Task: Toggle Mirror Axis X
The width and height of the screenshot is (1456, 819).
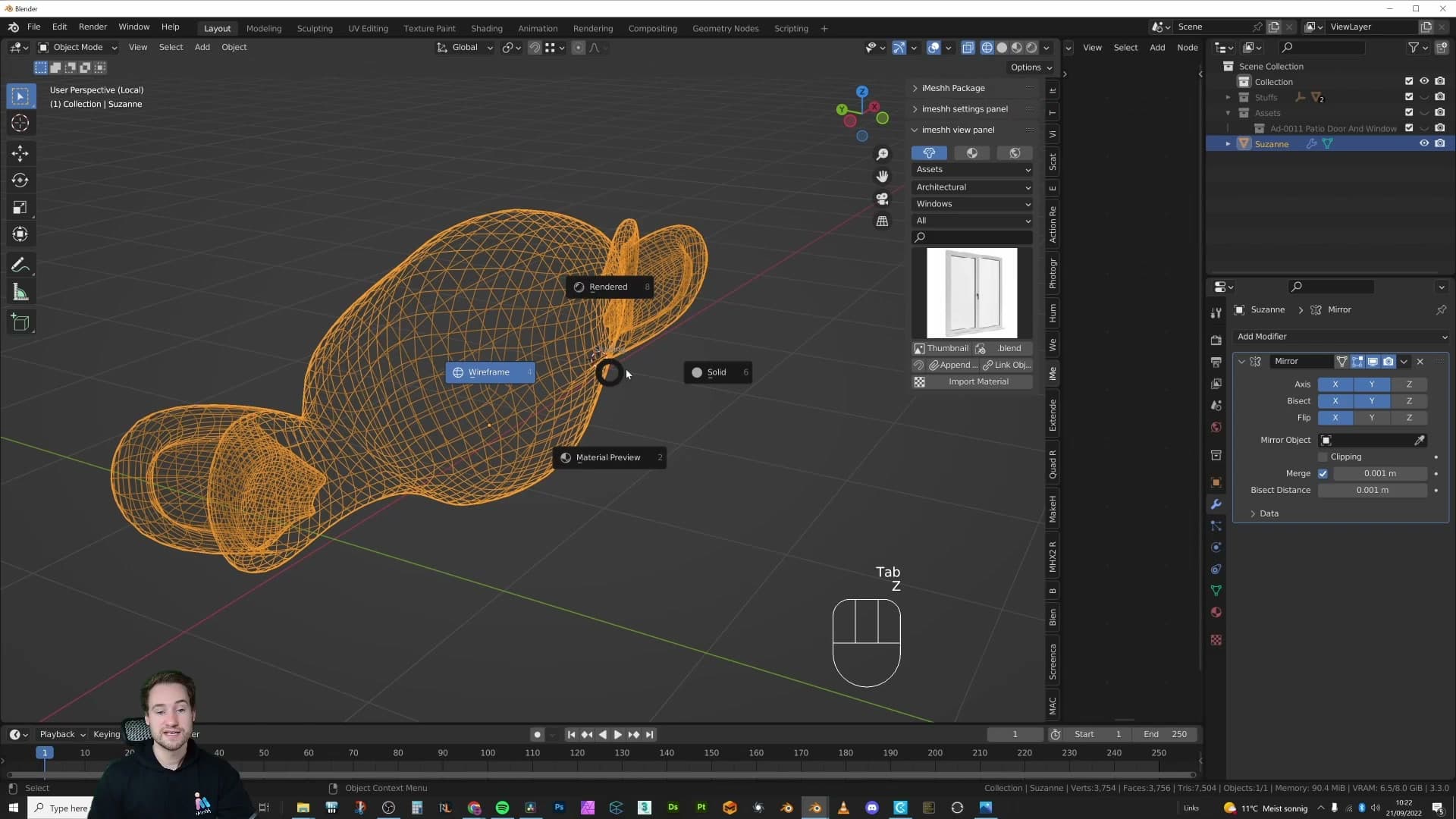Action: (x=1335, y=384)
